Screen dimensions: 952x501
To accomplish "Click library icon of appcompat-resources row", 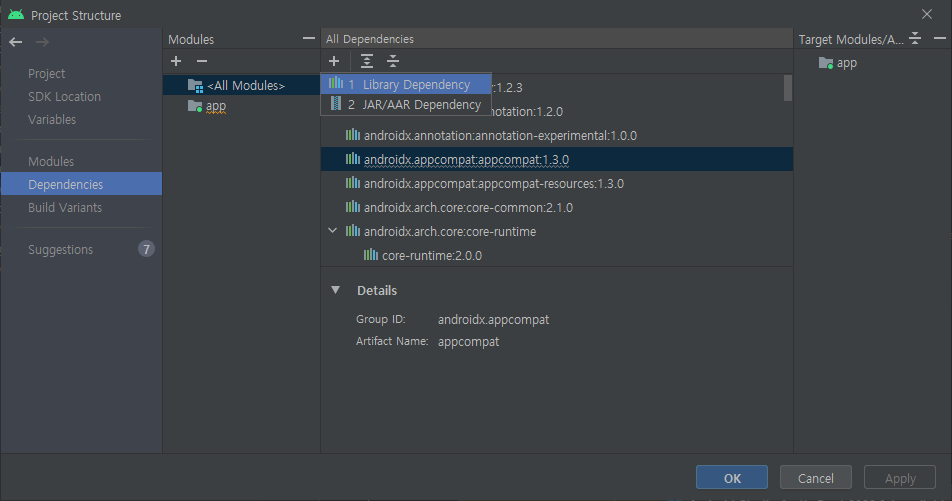I will coord(353,183).
